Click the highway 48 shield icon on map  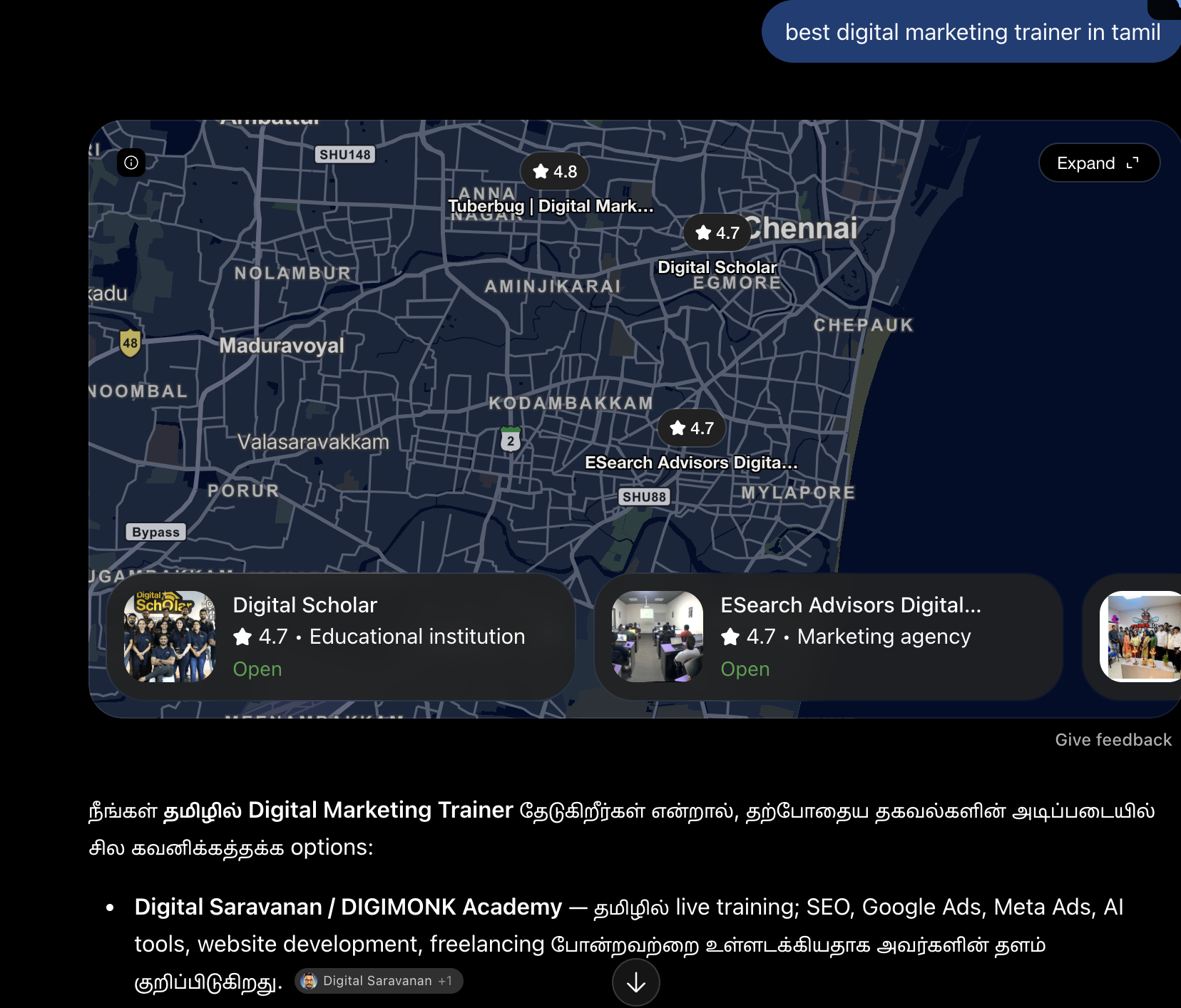pos(130,343)
